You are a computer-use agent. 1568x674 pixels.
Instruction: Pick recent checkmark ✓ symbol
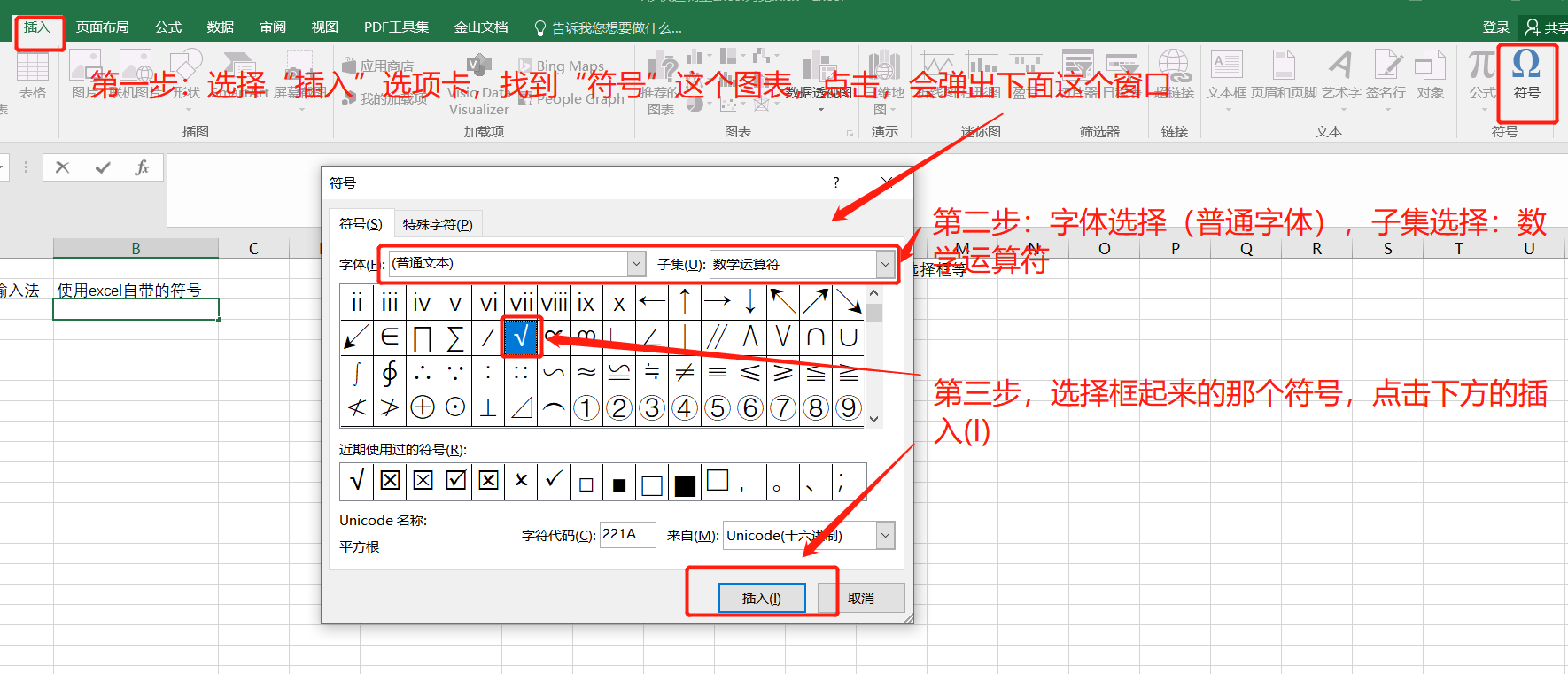coord(554,481)
